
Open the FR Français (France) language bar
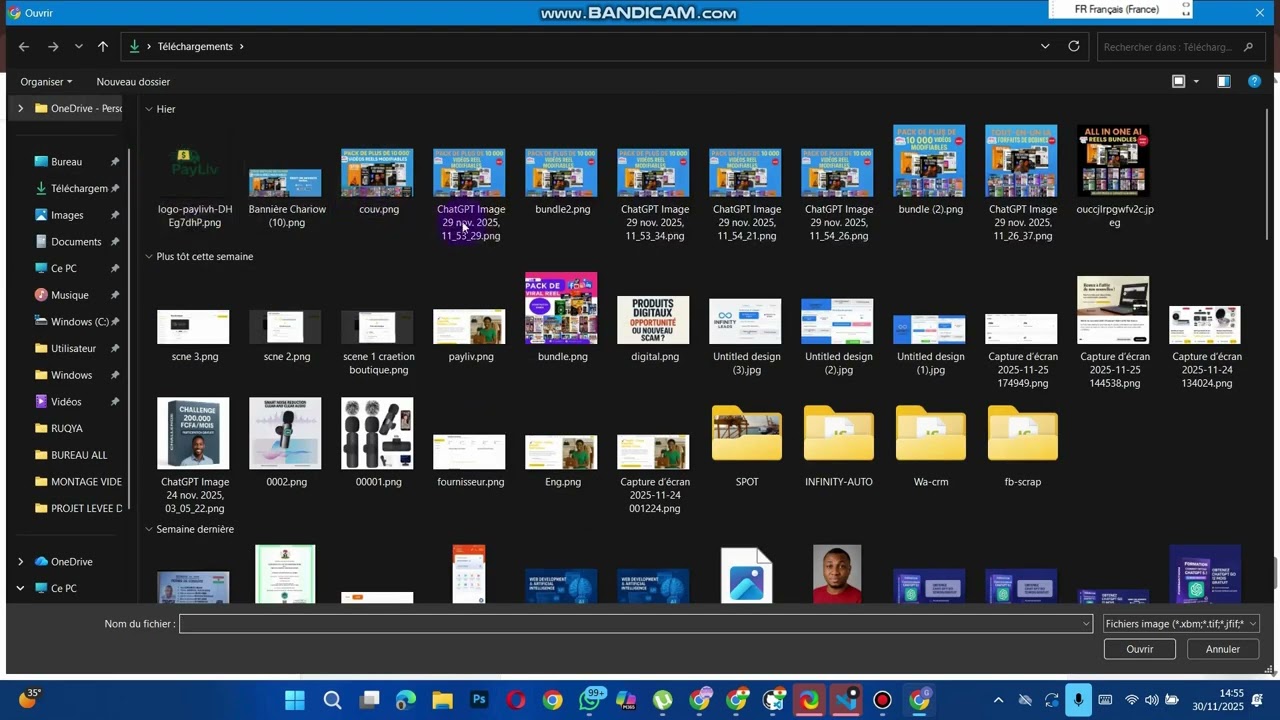point(1120,10)
